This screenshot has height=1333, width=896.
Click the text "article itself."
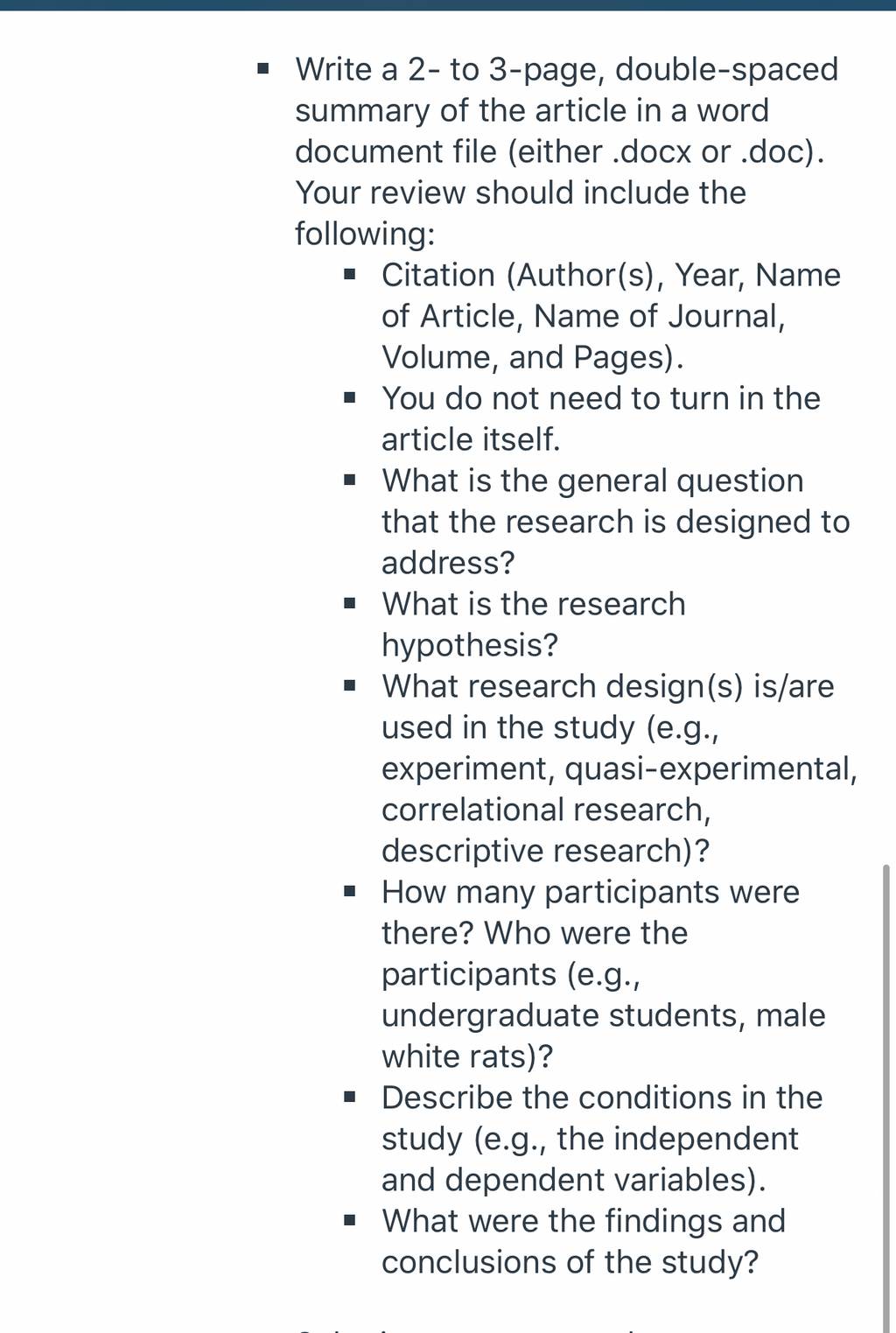471,439
